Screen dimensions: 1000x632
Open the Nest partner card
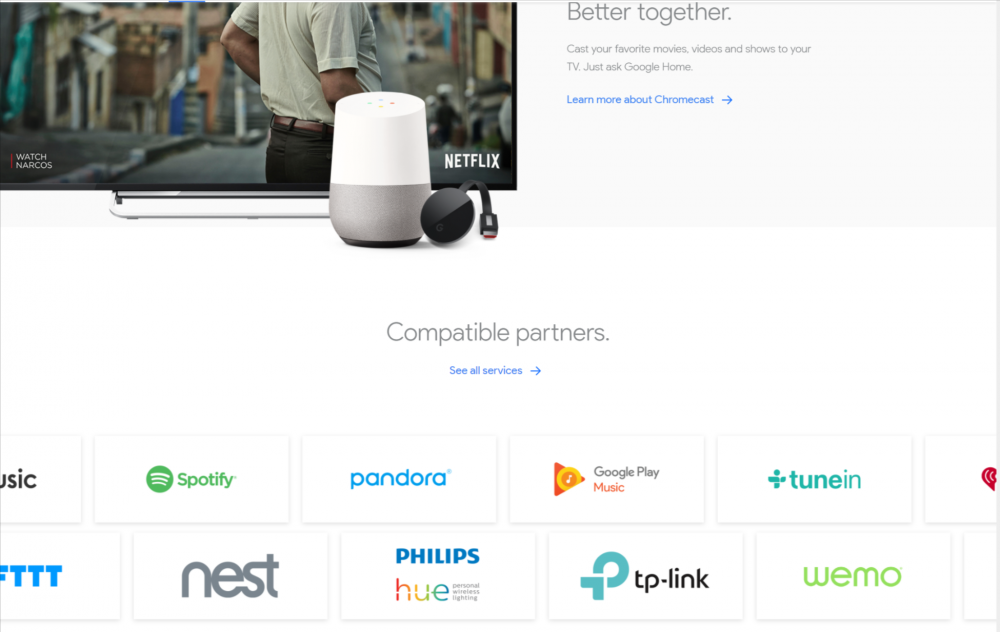pyautogui.click(x=230, y=576)
